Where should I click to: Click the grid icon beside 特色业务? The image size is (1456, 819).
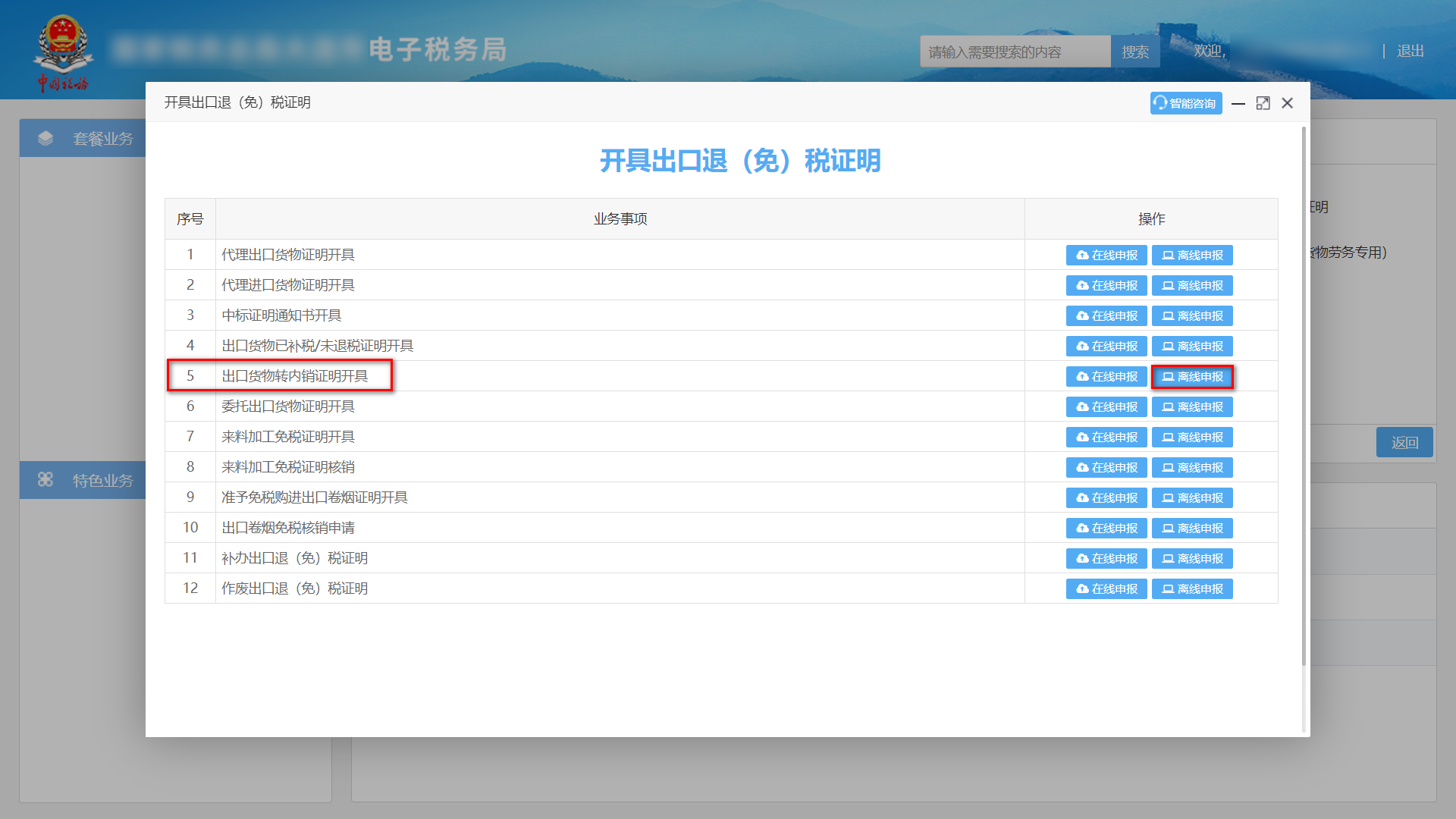45,480
